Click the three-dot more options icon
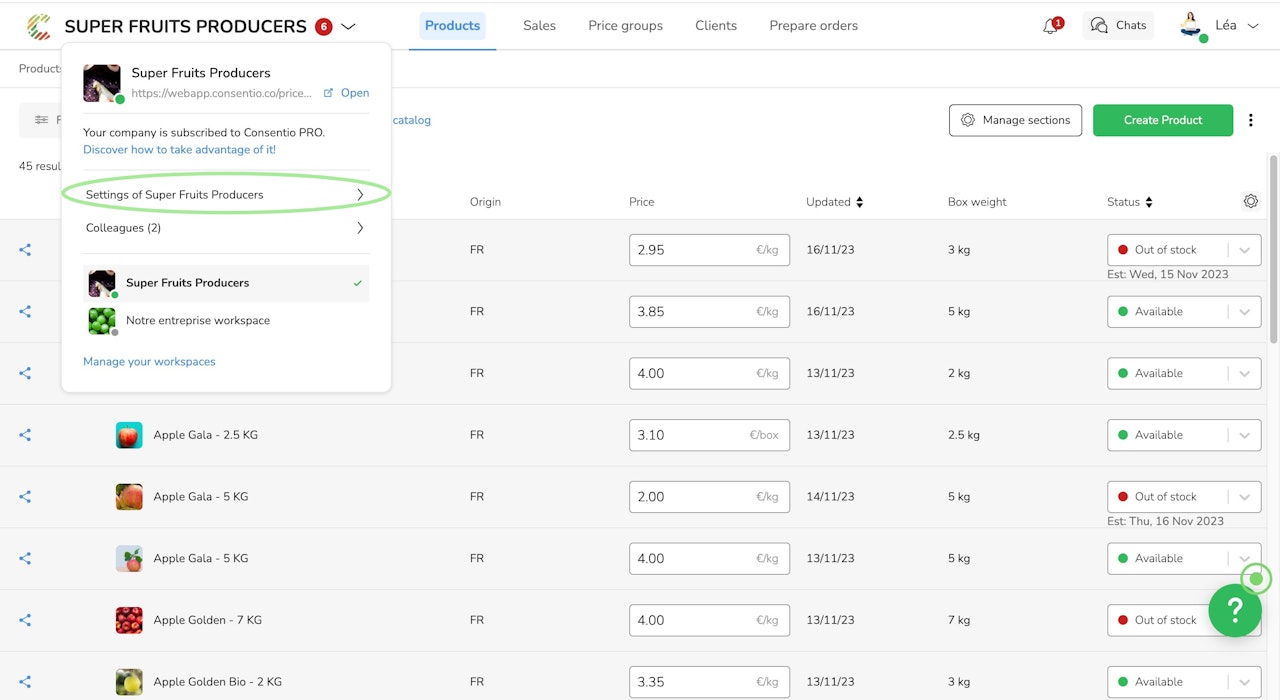The width and height of the screenshot is (1280, 700). (x=1250, y=120)
